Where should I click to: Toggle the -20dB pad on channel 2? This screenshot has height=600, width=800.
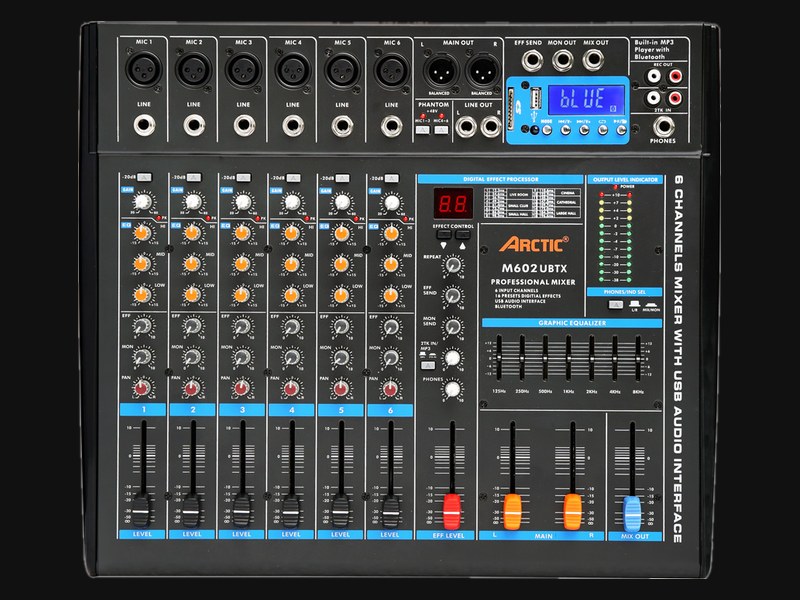tap(194, 177)
